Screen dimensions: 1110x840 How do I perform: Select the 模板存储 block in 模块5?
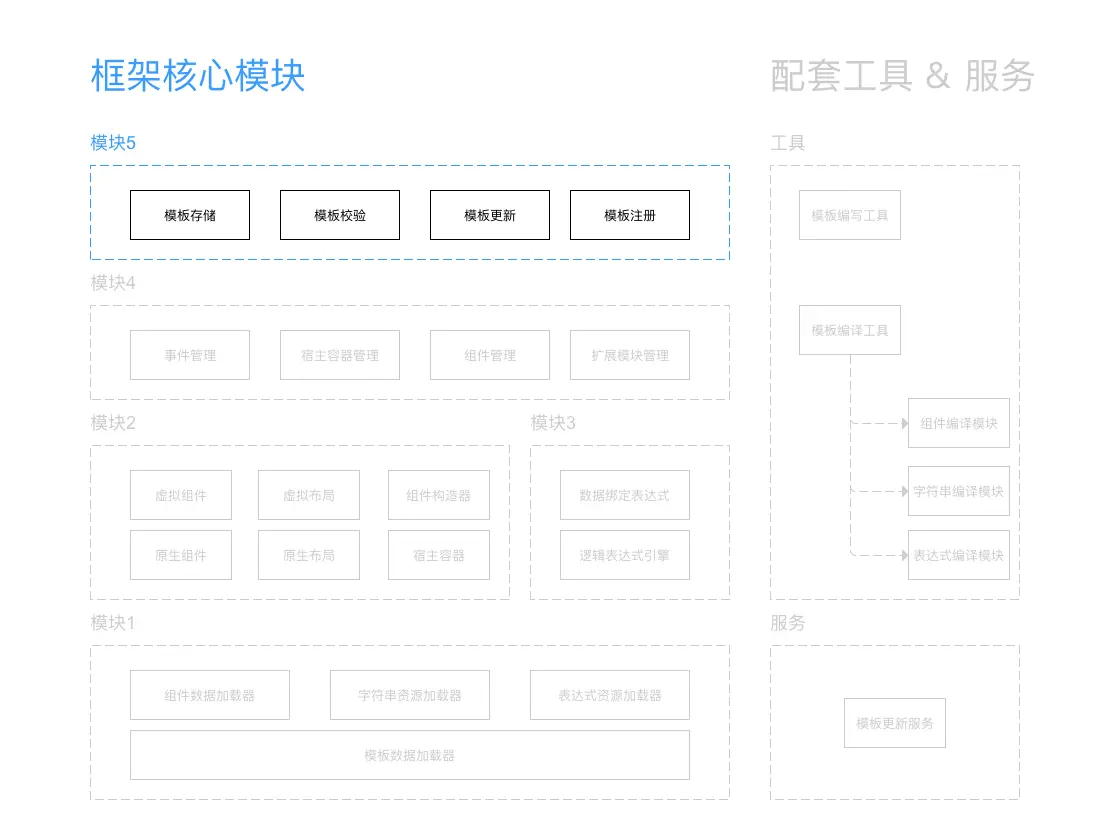point(190,214)
